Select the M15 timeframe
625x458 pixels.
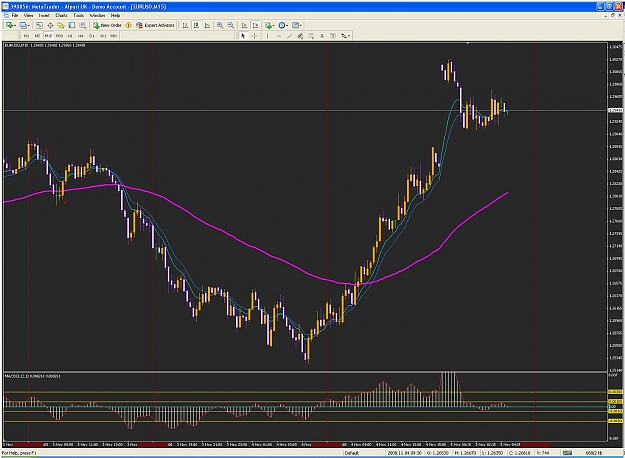(48, 36)
